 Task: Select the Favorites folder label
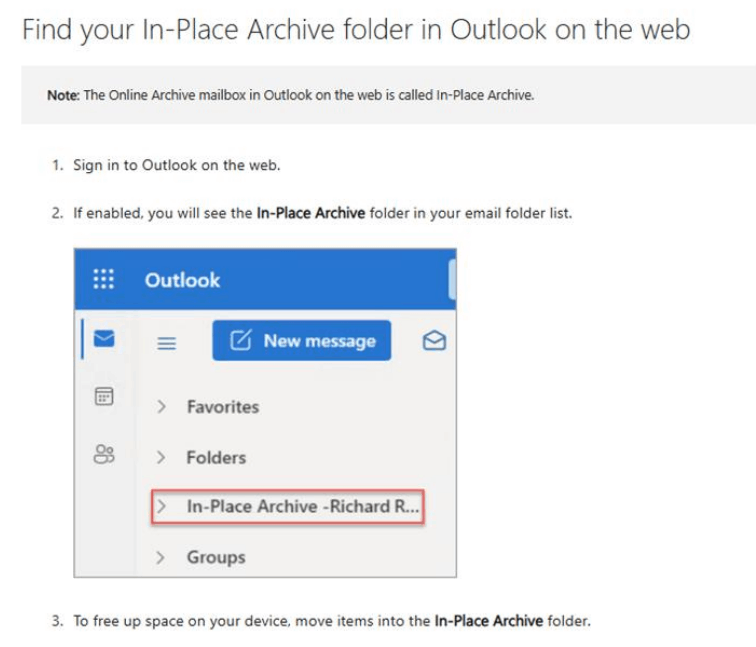pos(223,407)
